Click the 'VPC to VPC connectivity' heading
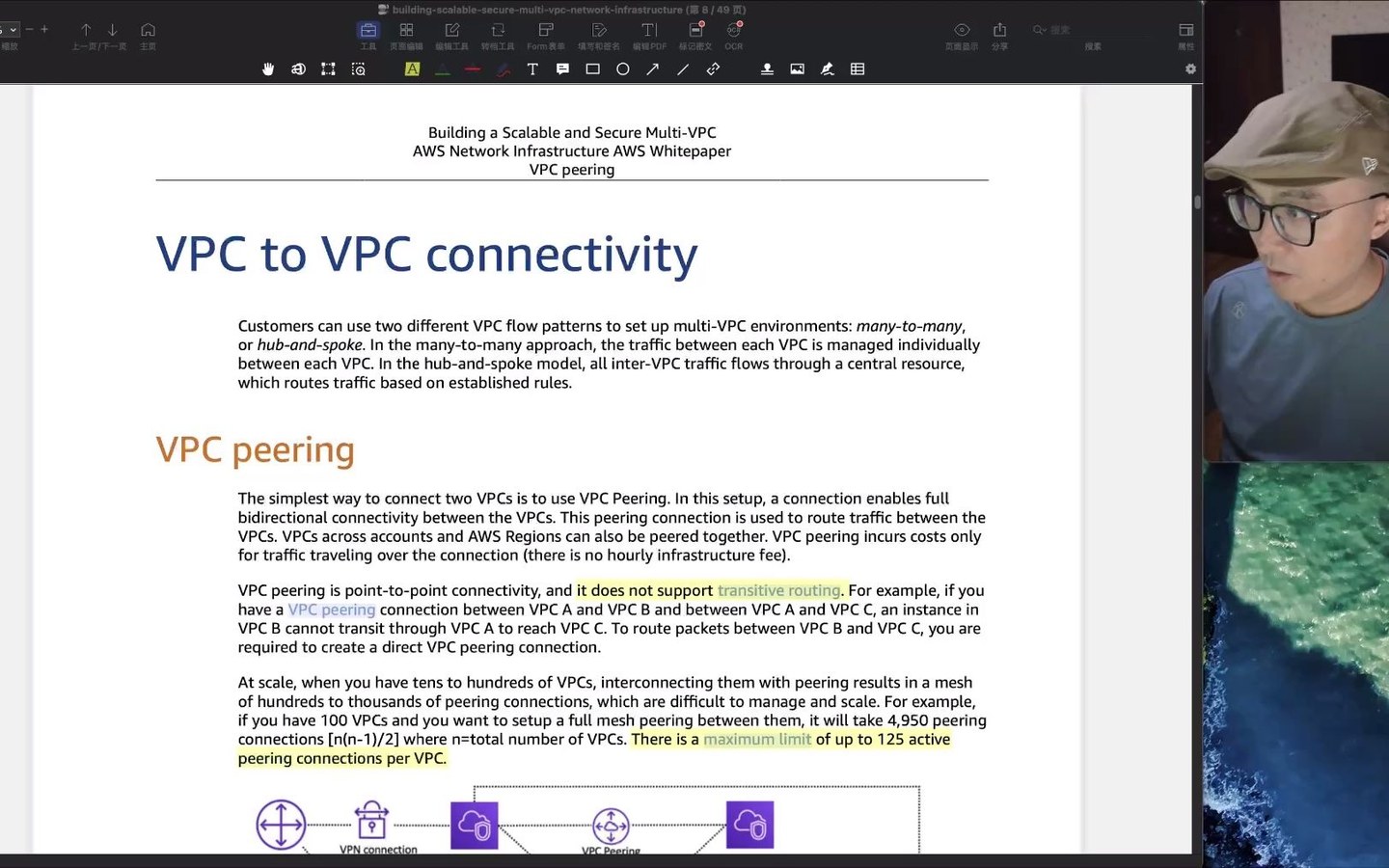1389x868 pixels. click(x=426, y=255)
